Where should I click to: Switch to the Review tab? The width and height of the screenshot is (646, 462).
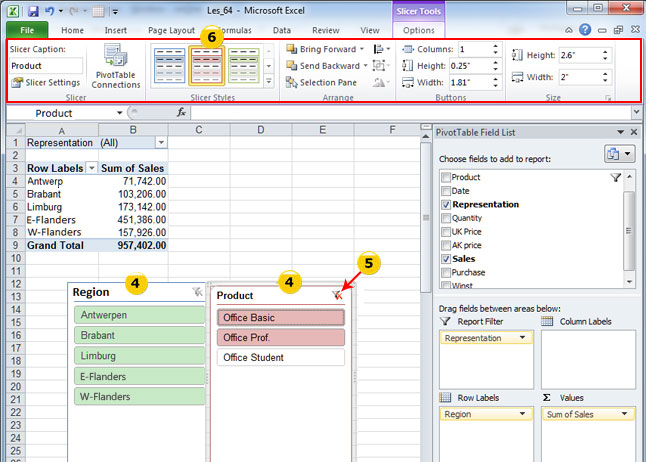pos(325,30)
